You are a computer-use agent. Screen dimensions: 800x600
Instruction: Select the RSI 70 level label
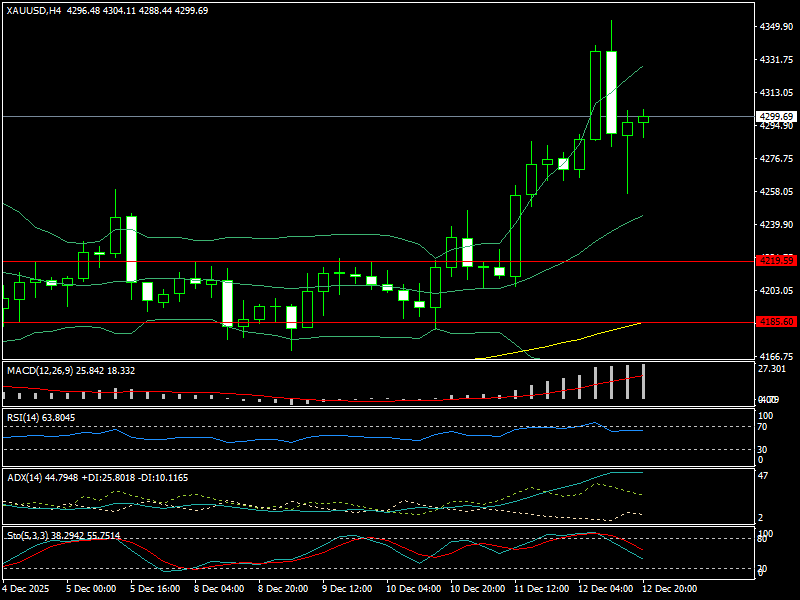click(x=762, y=427)
